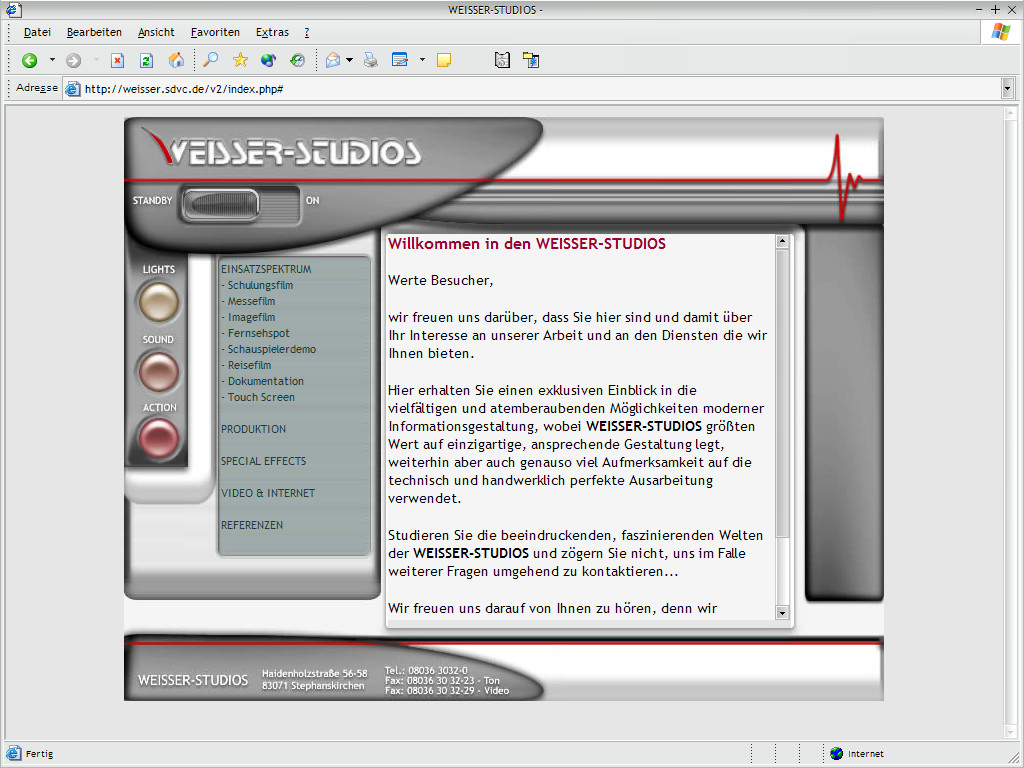Click the Stop loading icon

tap(117, 61)
